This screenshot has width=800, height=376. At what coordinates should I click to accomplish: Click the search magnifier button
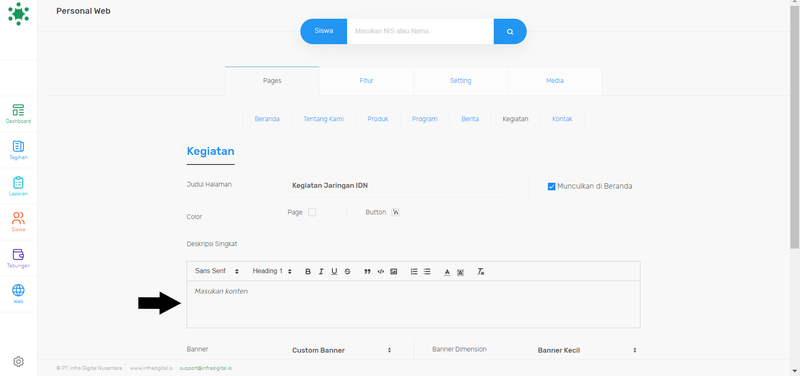coord(510,31)
